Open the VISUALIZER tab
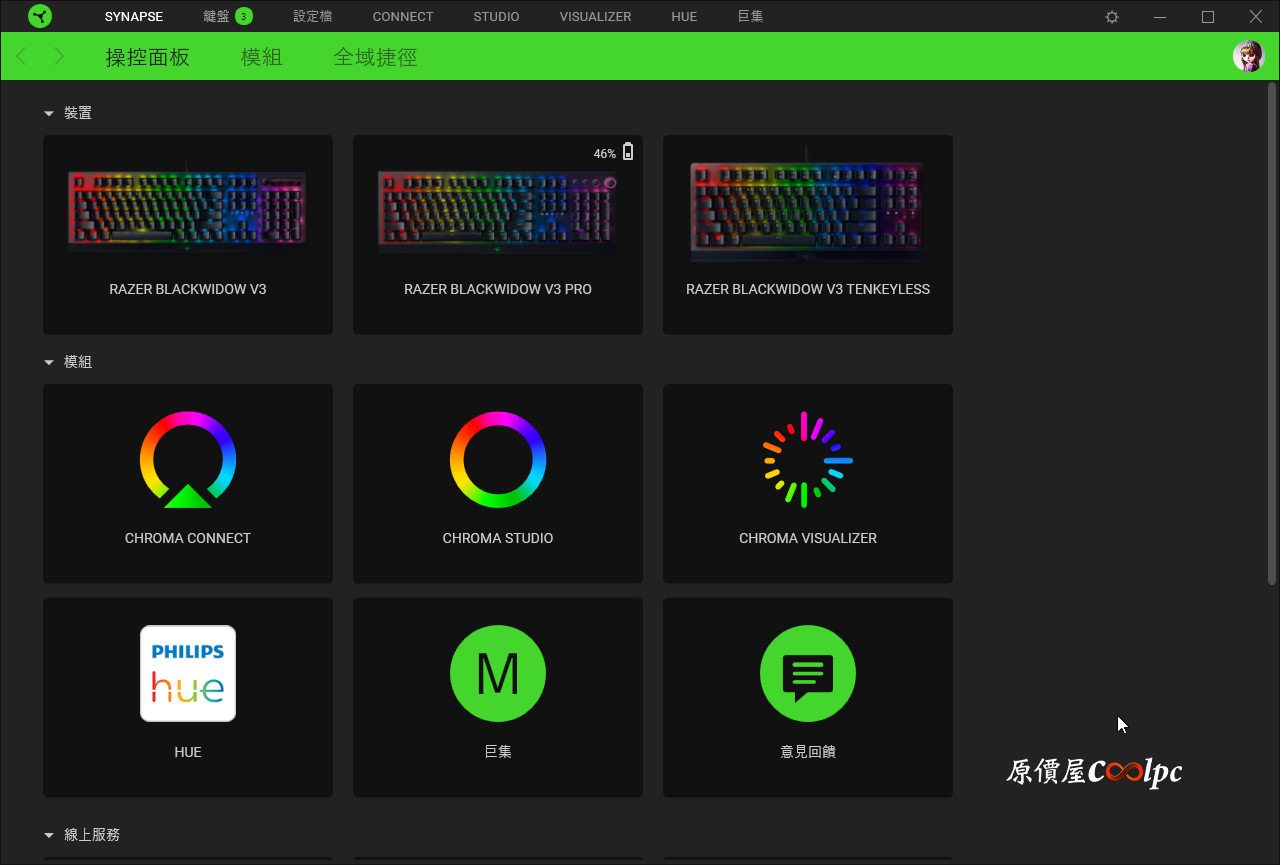 click(595, 17)
